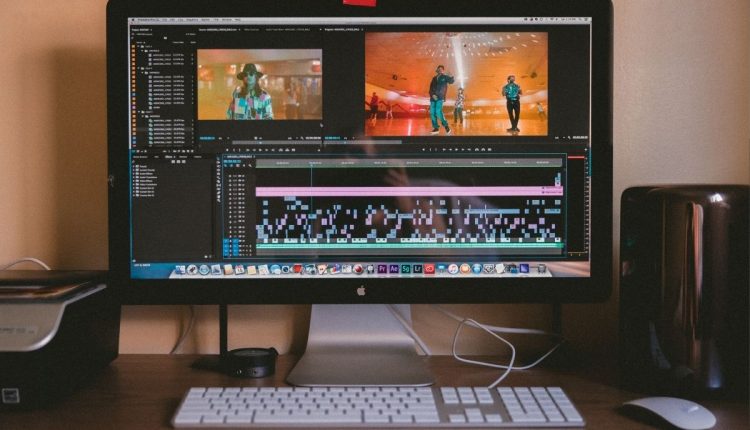The image size is (750, 430).
Task: Open Trash at the Dock's end
Action: click(x=541, y=269)
